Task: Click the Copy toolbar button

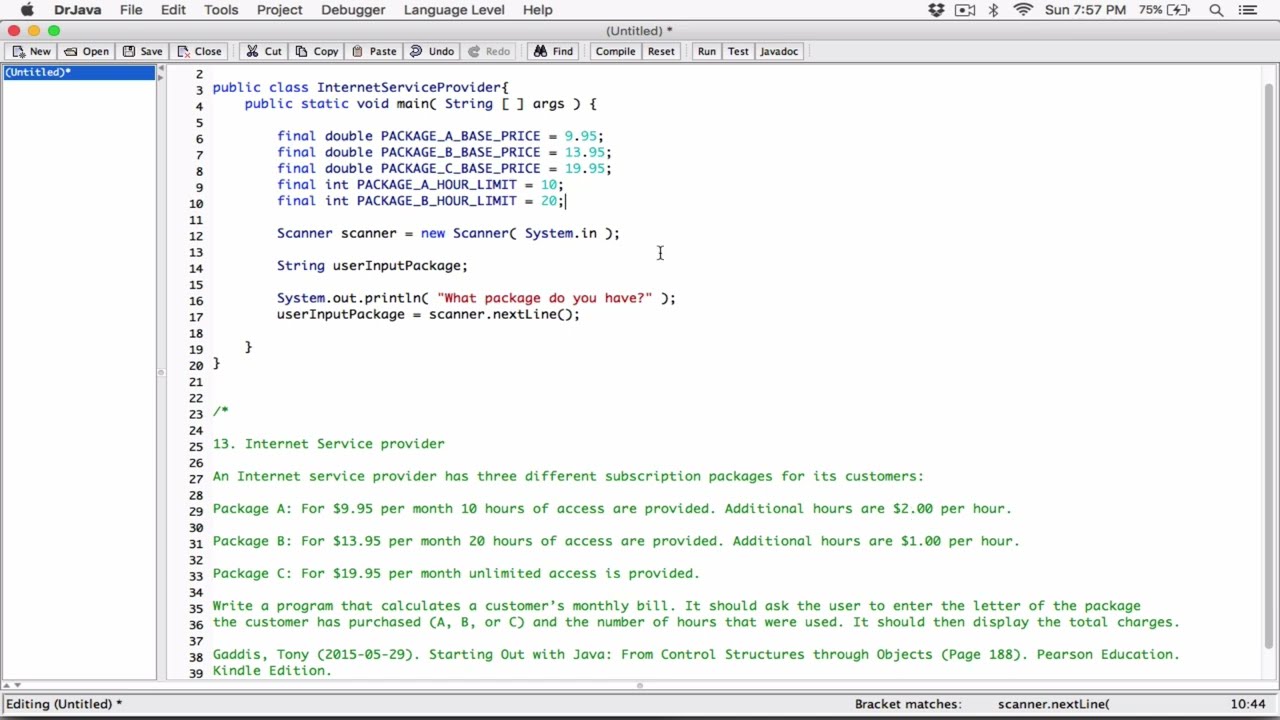Action: (316, 51)
